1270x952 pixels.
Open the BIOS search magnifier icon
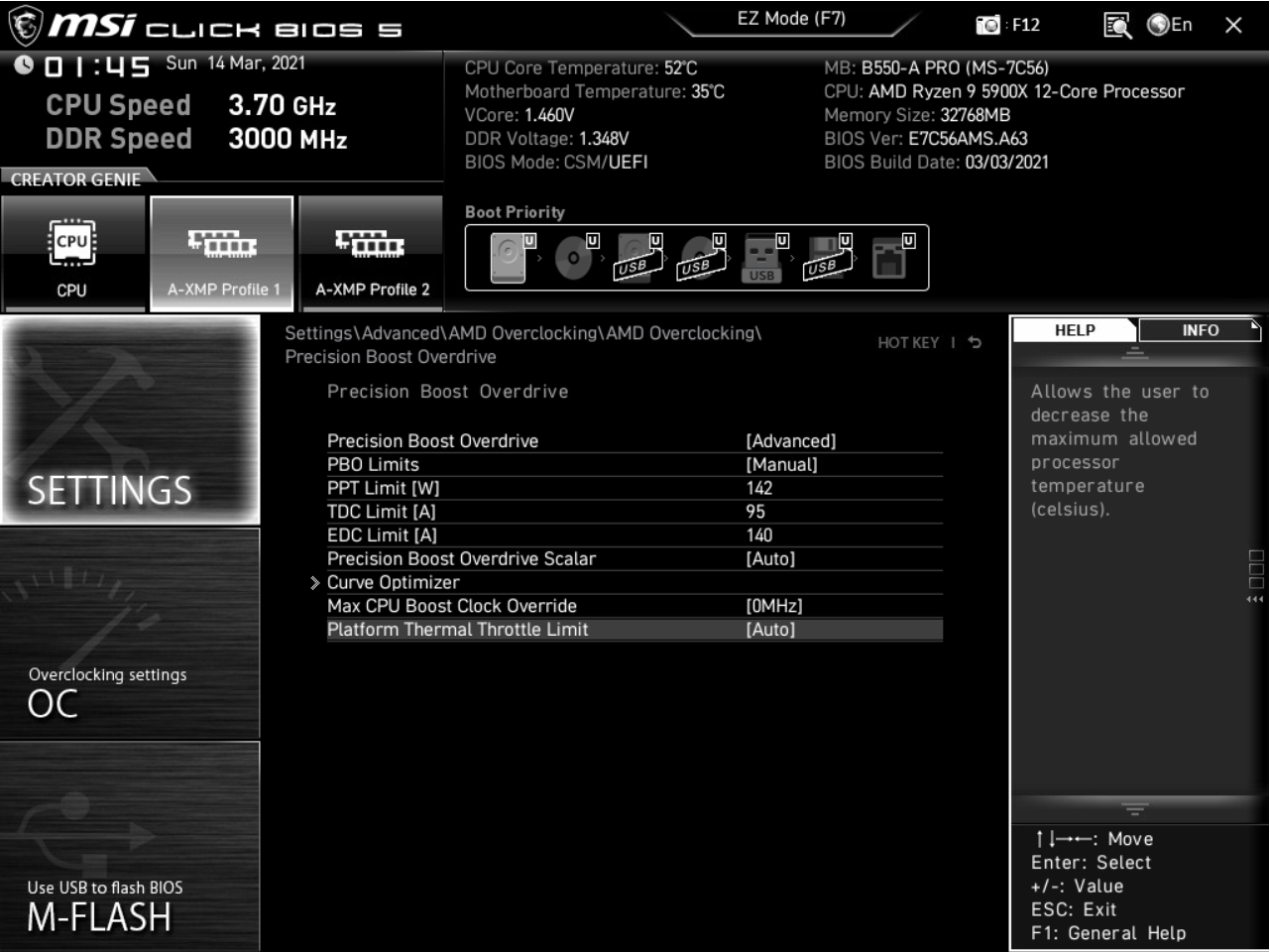coord(1117,25)
